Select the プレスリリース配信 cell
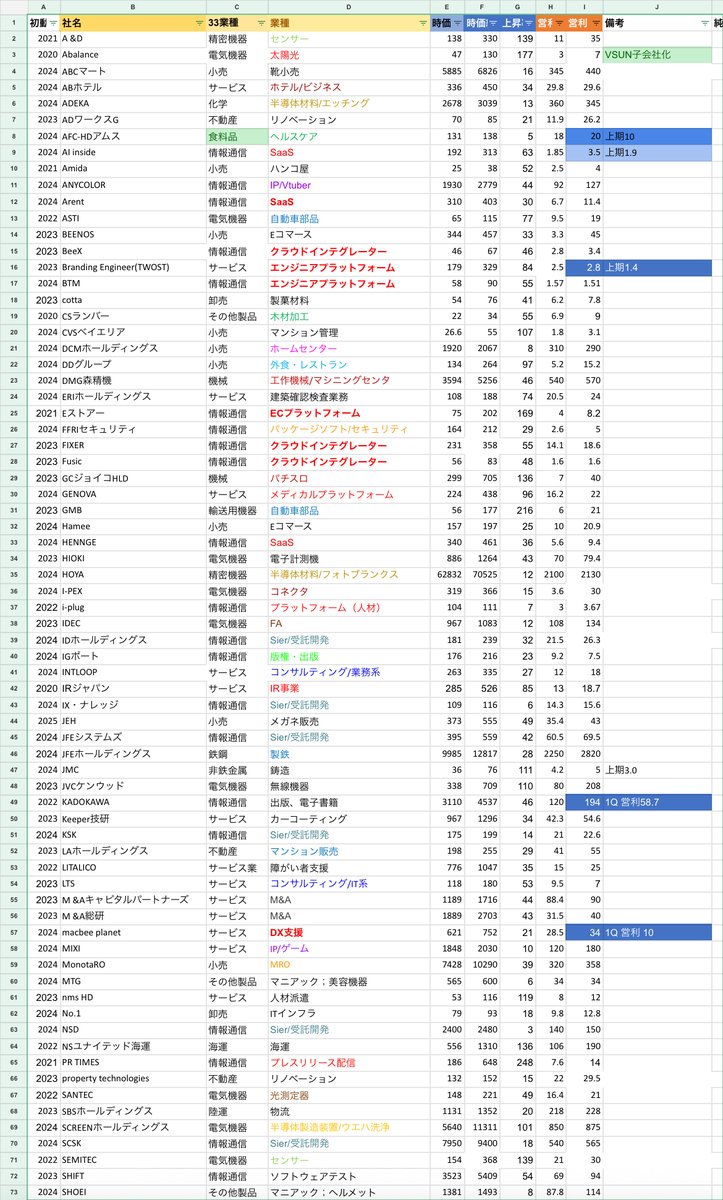This screenshot has width=723, height=1200. pyautogui.click(x=349, y=1062)
